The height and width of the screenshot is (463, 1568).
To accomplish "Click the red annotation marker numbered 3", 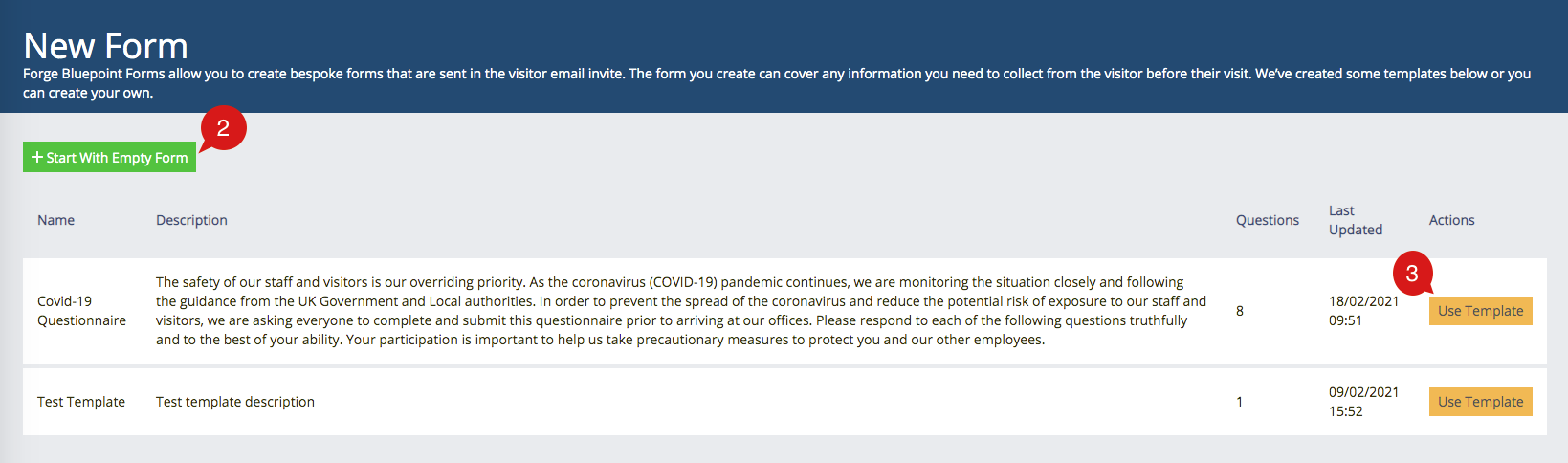I will [1412, 274].
